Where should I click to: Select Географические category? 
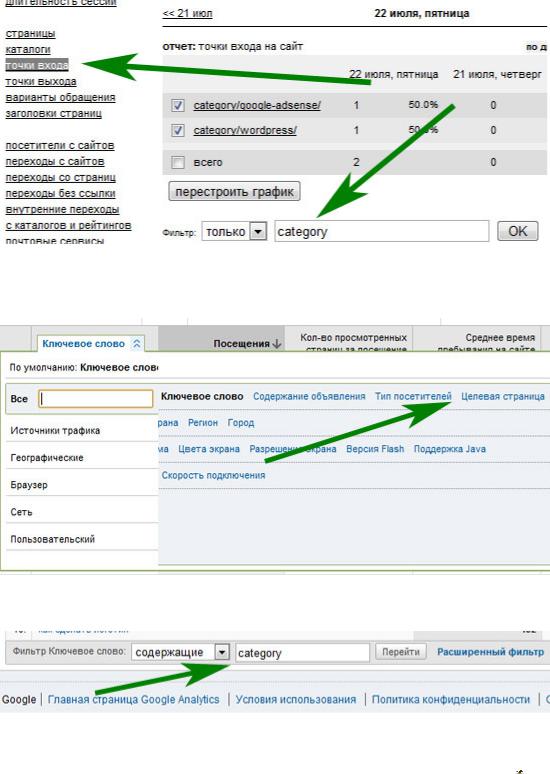pos(47,458)
